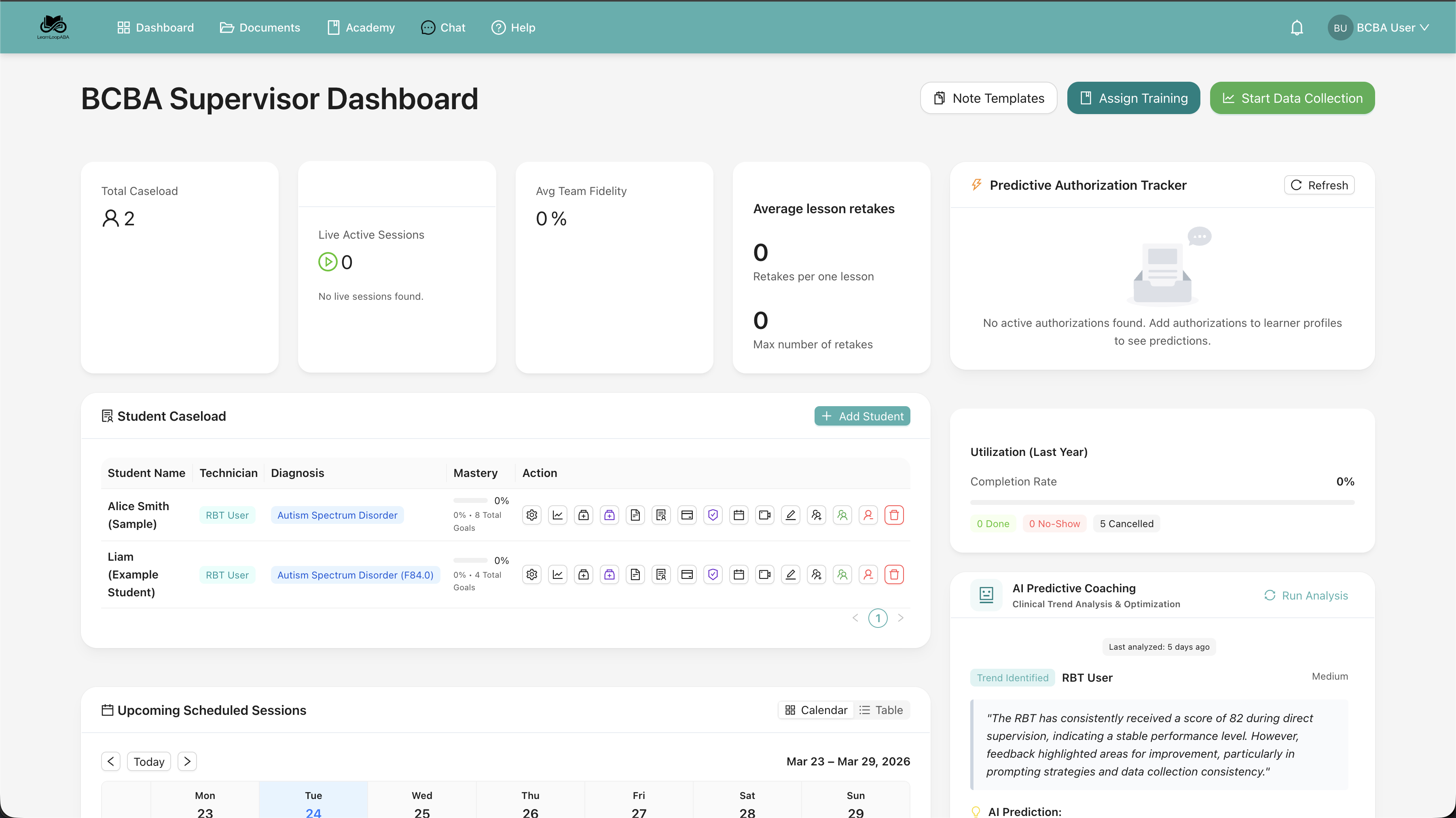The height and width of the screenshot is (818, 1456).
Task: Open billing card icon for Liam
Action: (687, 574)
